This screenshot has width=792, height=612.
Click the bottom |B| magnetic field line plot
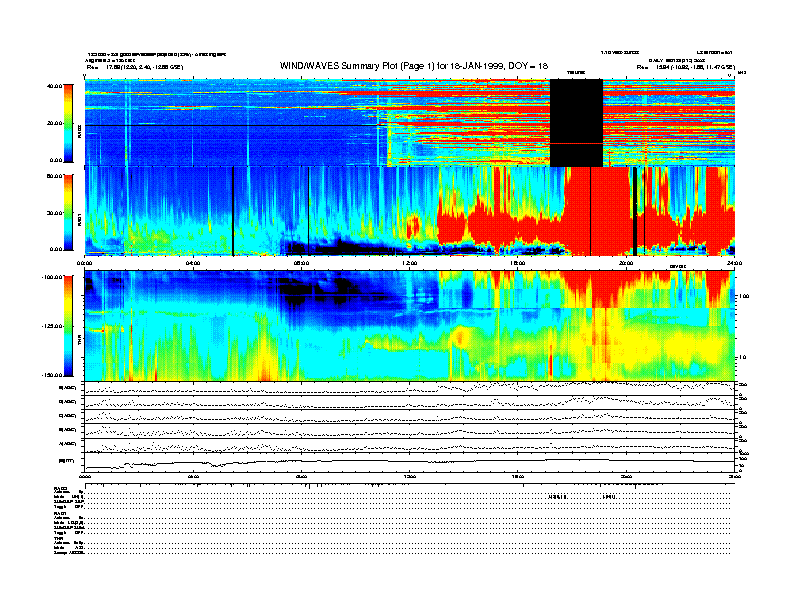[x=410, y=463]
